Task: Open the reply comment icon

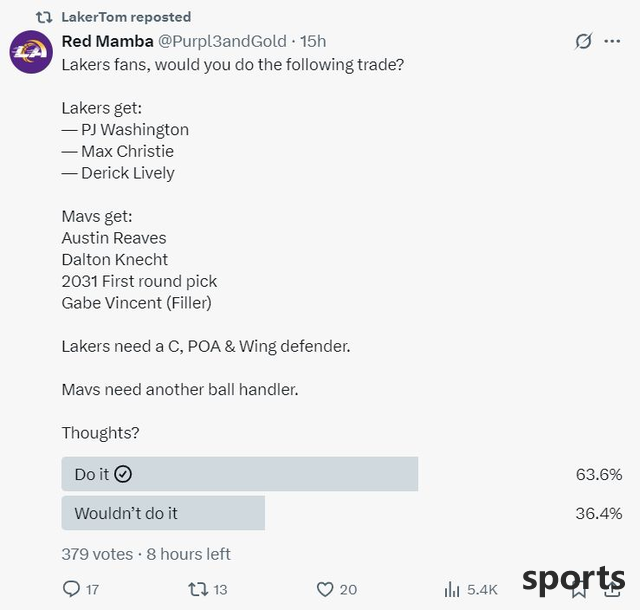Action: [x=71, y=589]
